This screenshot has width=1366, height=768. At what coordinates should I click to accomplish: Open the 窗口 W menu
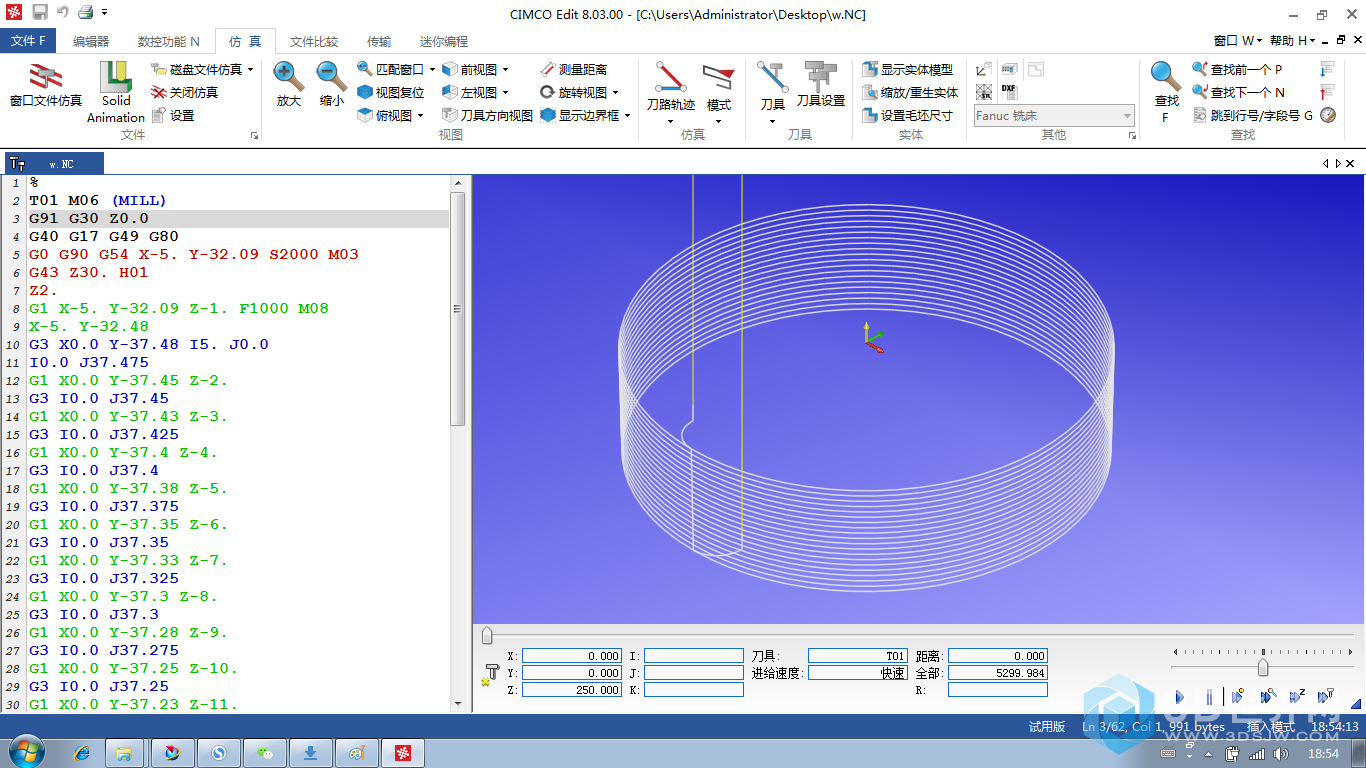[x=1238, y=41]
